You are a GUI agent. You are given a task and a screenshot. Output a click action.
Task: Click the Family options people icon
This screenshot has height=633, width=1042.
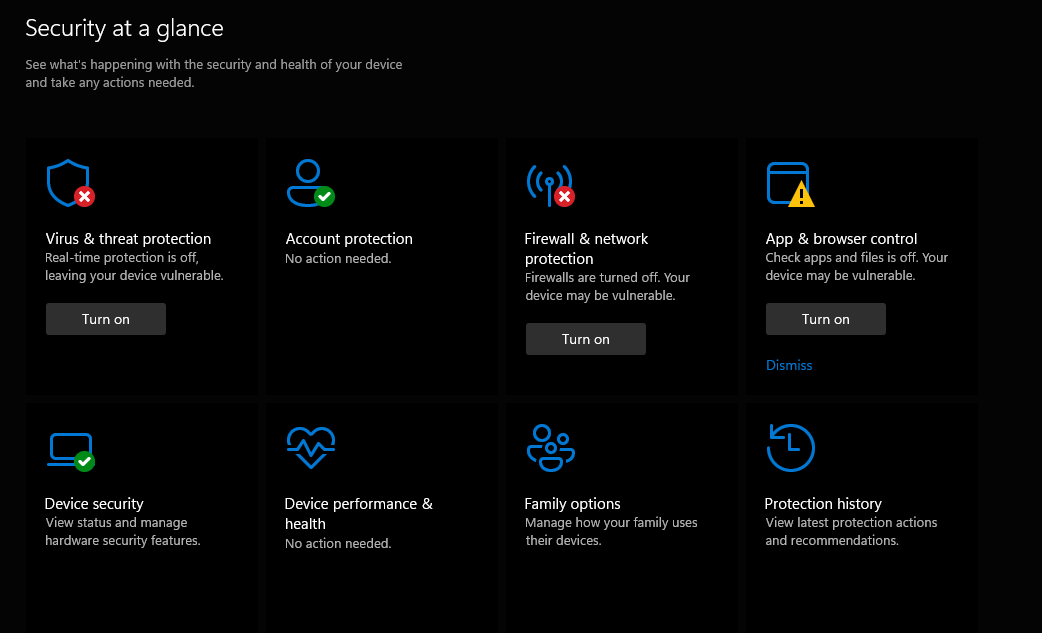[x=549, y=448]
